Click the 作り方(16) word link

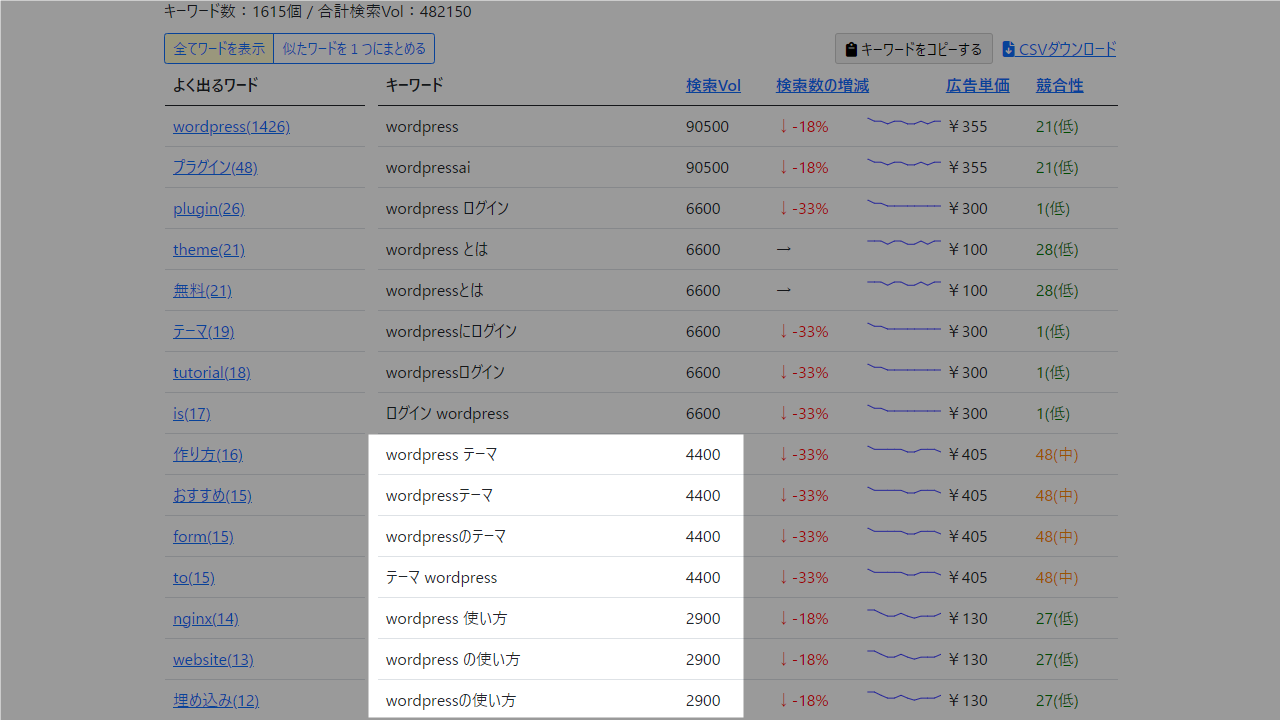point(207,454)
